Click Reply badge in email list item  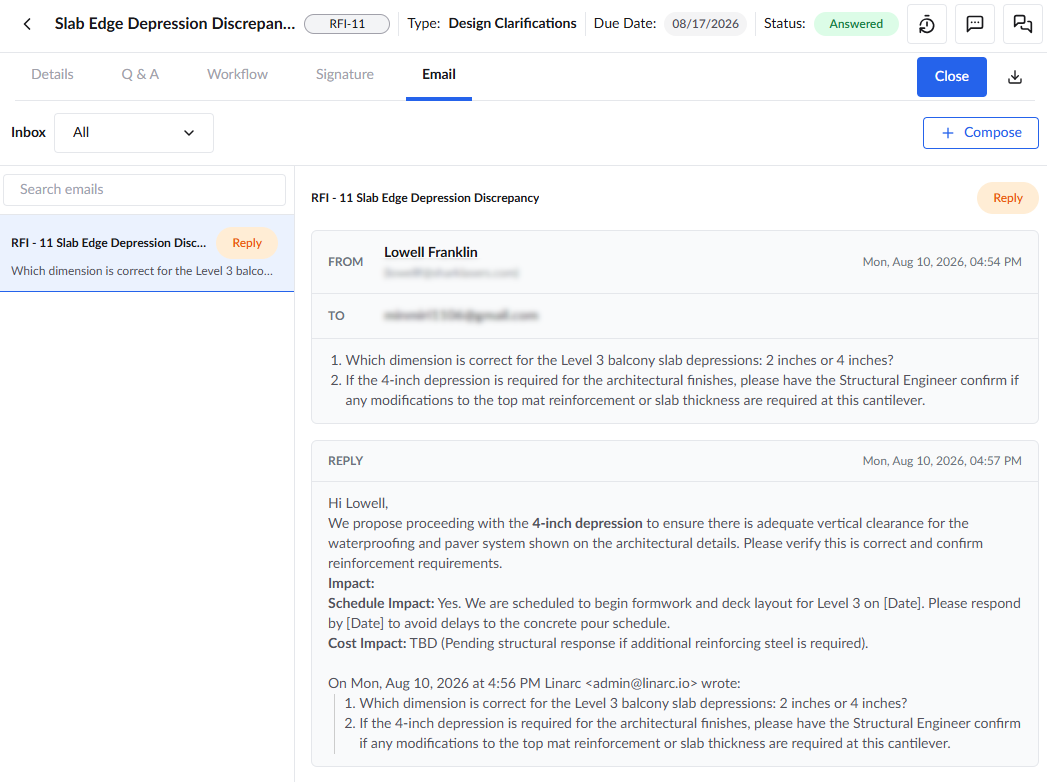coord(247,243)
